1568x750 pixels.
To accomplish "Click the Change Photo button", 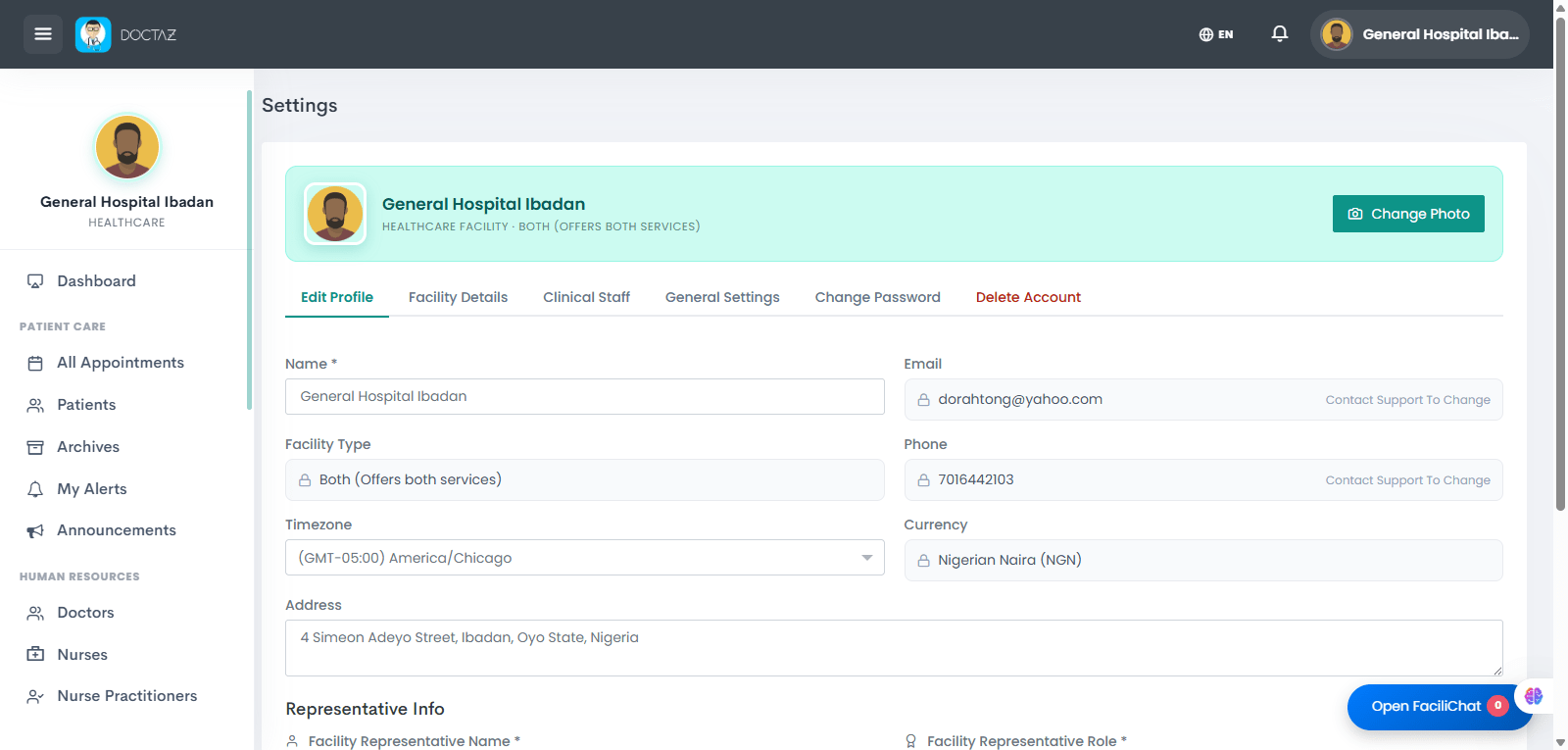I will 1408,214.
